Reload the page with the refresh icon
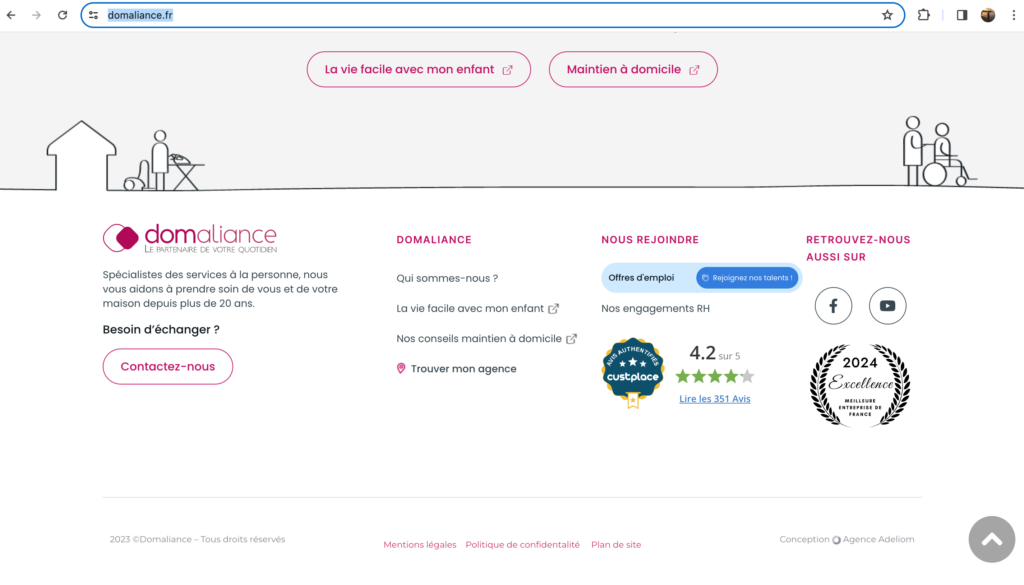 pos(62,15)
